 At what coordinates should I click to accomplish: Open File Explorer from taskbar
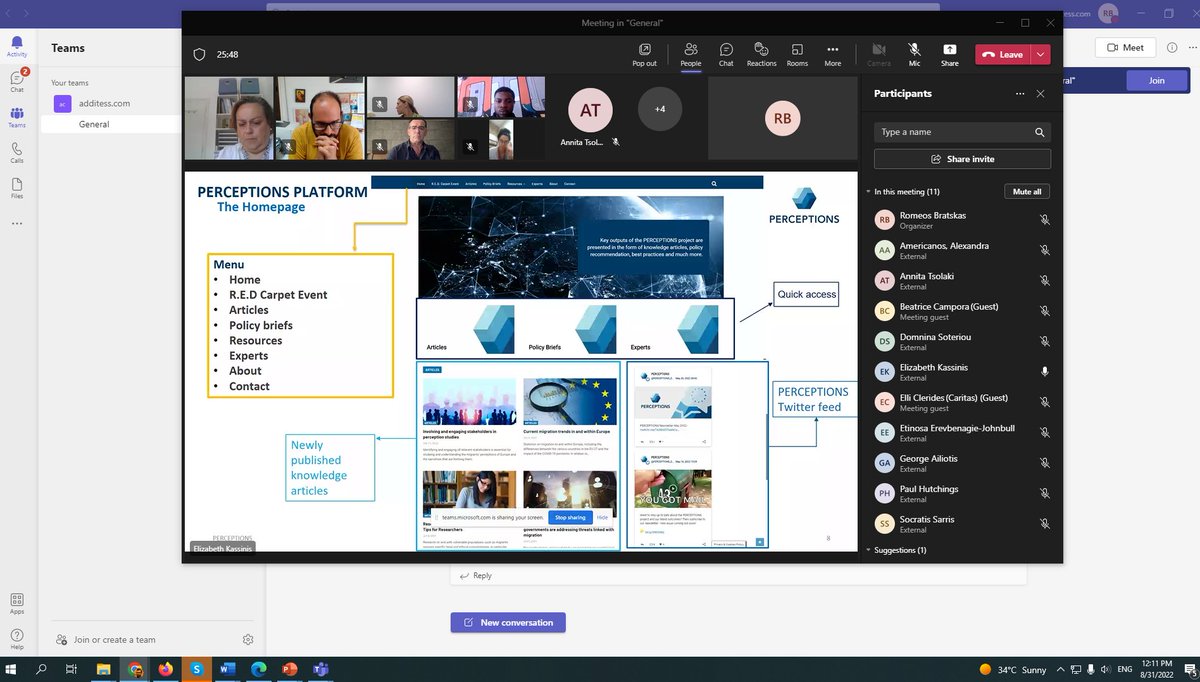[x=105, y=669]
